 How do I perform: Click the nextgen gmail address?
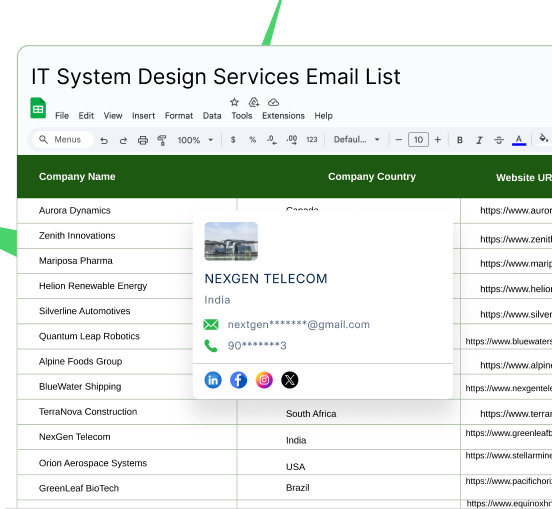click(299, 325)
